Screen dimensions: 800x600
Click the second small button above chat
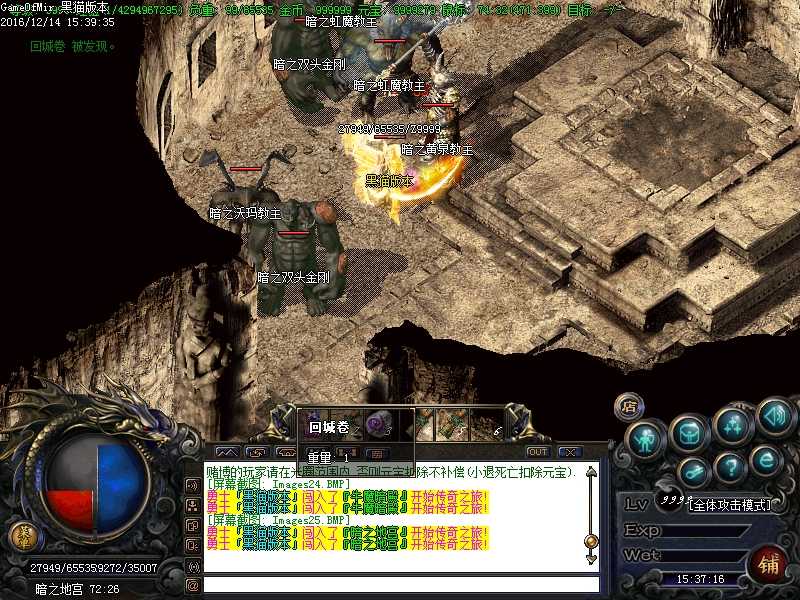(257, 452)
